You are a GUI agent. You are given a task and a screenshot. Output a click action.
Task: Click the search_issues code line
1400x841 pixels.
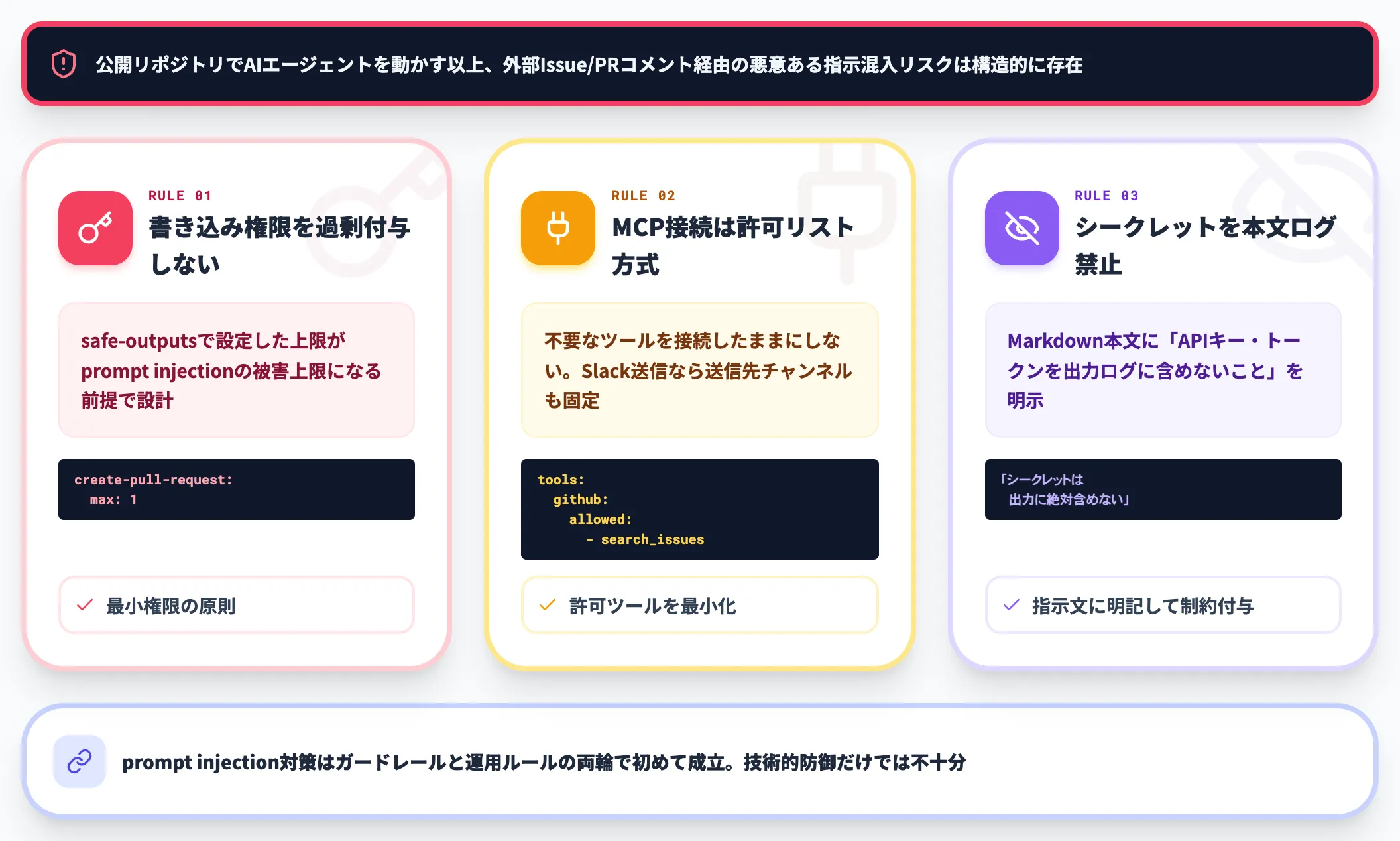pos(644,539)
